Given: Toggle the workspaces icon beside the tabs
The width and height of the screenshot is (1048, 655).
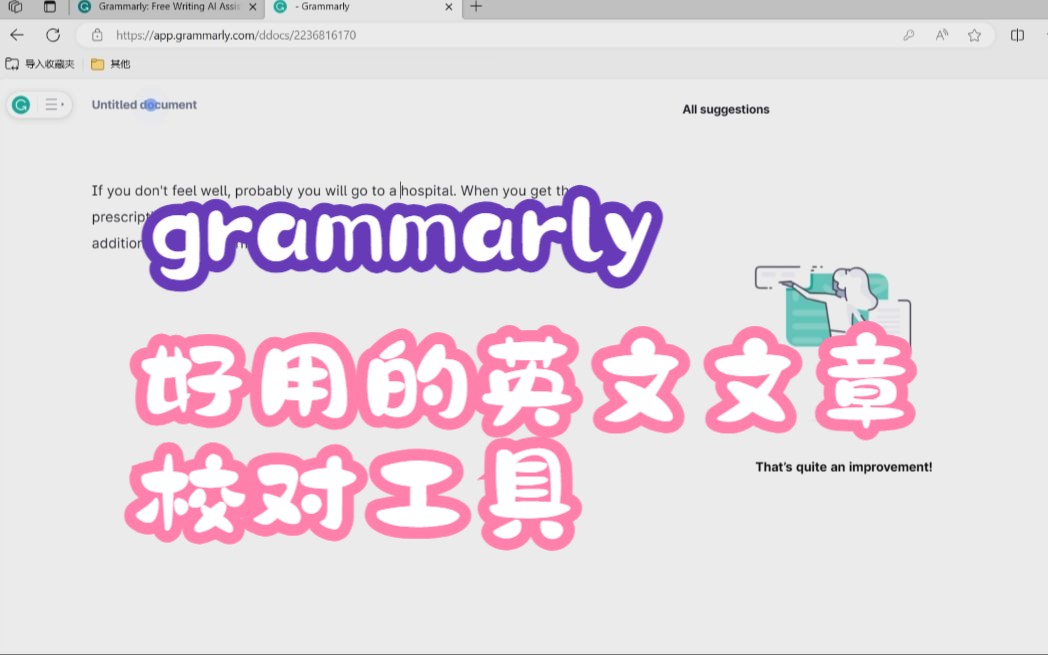Looking at the screenshot, I should [14, 9].
